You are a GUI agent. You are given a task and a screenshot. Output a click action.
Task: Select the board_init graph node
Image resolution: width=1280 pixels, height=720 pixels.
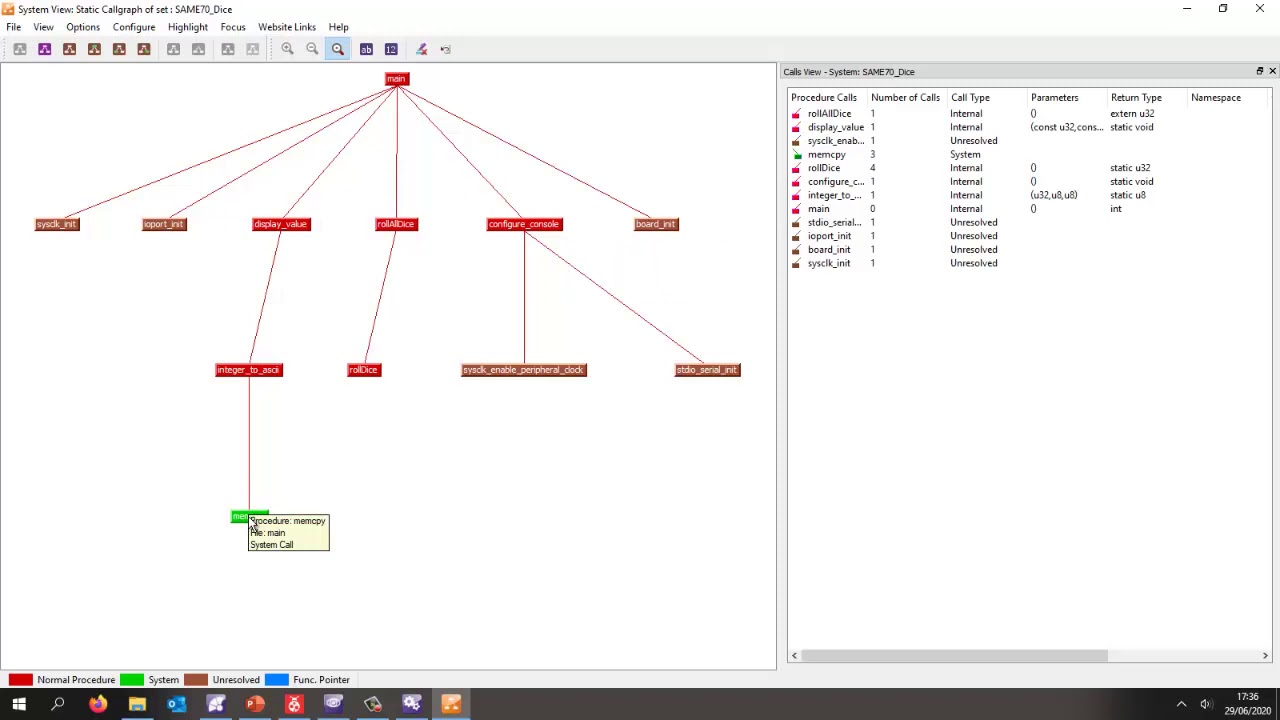point(656,224)
